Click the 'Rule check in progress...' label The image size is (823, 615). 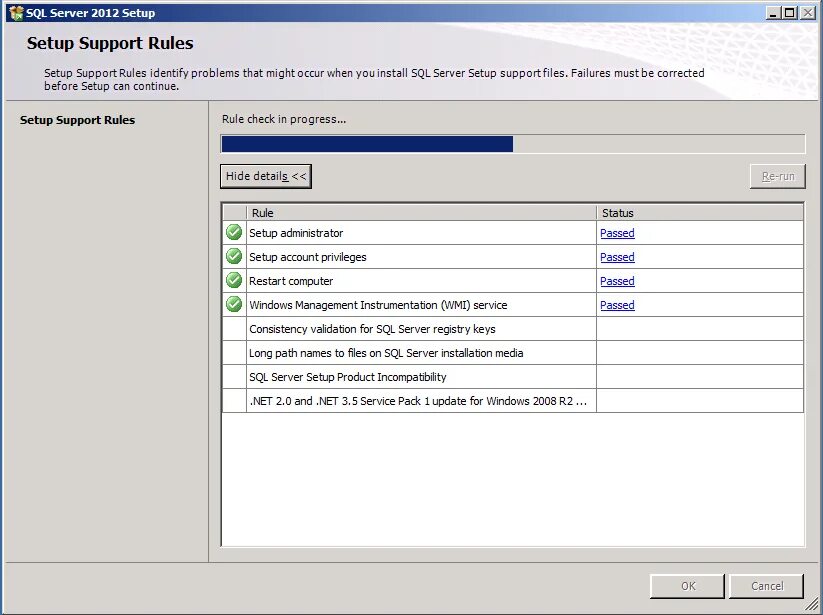283,119
